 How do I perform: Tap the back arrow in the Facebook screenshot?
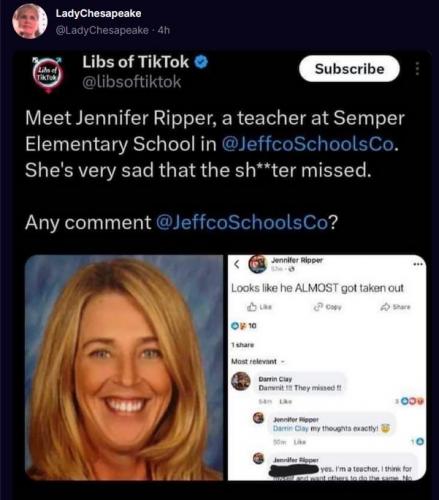click(237, 264)
